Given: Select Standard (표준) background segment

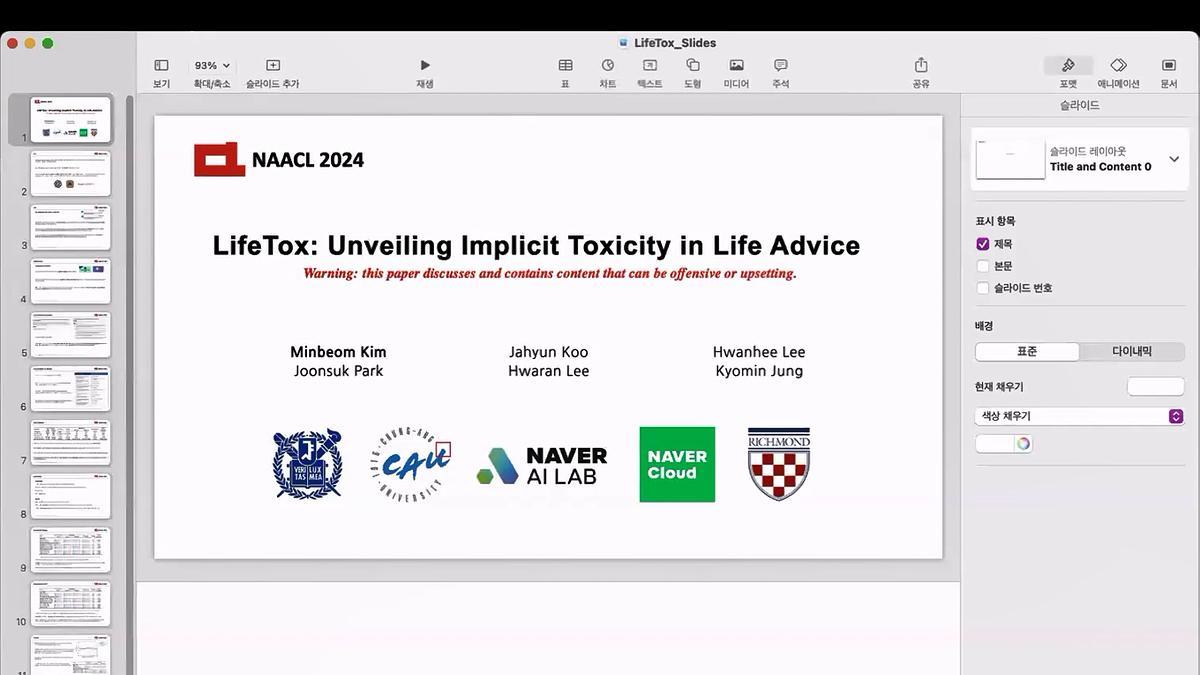Looking at the screenshot, I should coord(1027,352).
